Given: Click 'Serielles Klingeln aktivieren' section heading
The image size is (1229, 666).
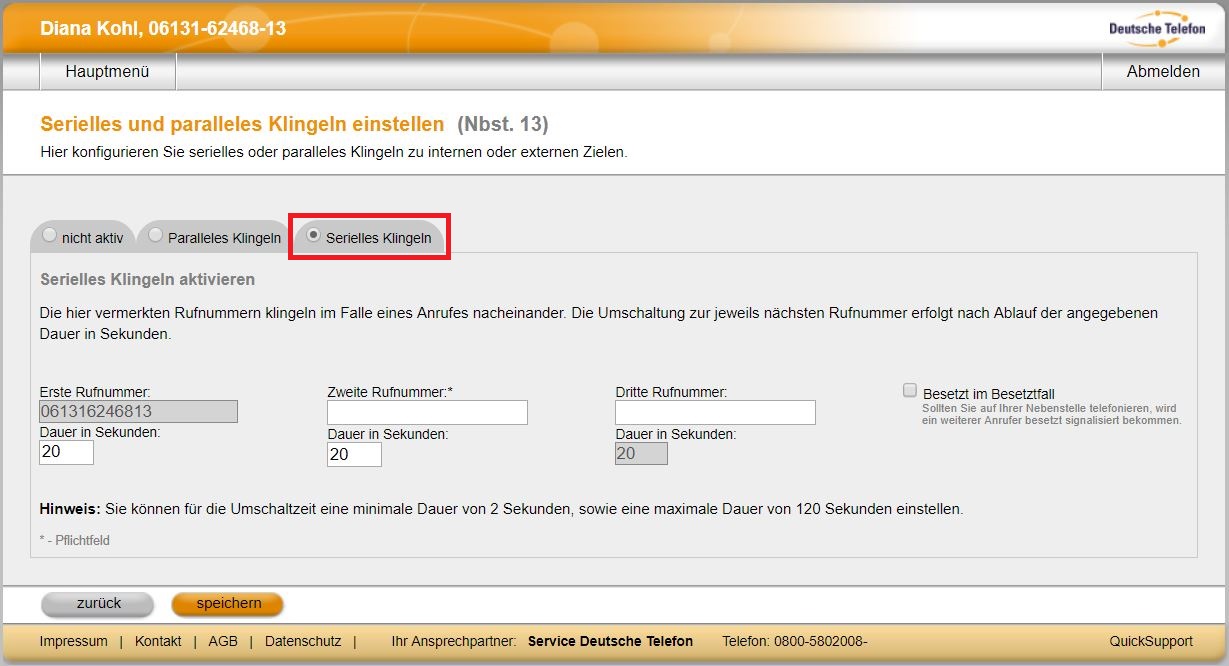Looking at the screenshot, I should click(x=147, y=279).
